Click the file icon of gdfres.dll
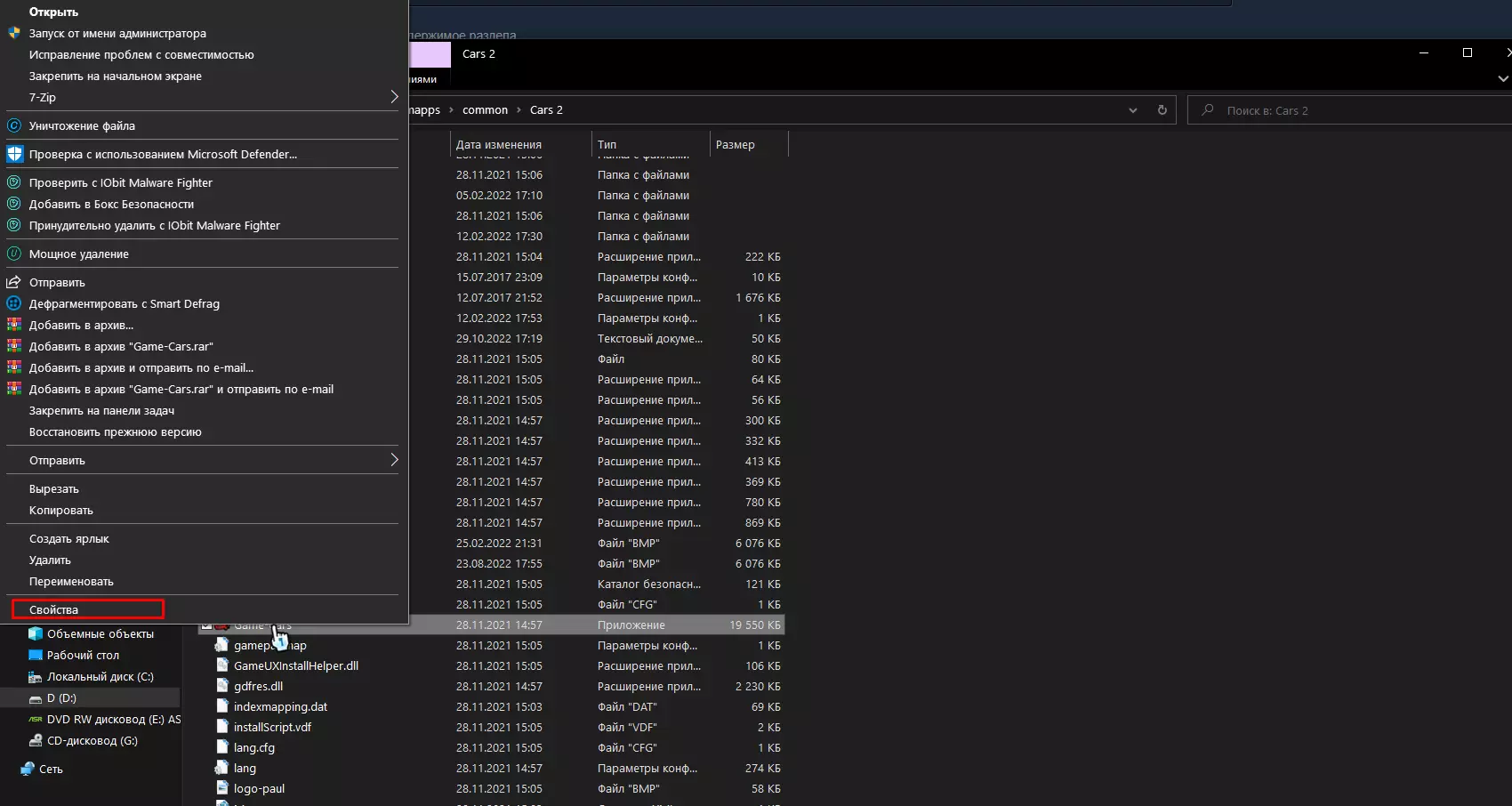 pyautogui.click(x=222, y=686)
